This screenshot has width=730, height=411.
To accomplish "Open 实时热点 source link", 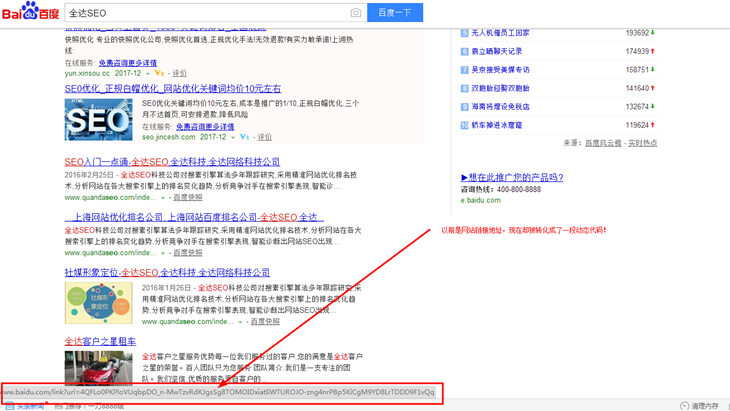I will tap(642, 143).
